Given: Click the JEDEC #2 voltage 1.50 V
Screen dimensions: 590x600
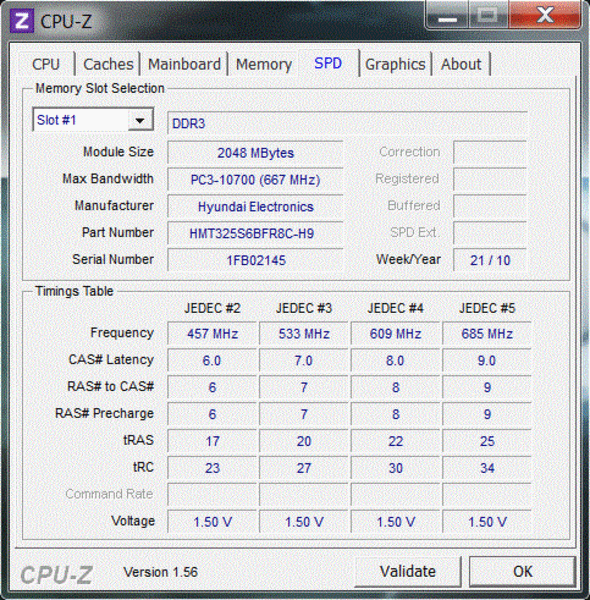Looking at the screenshot, I should pyautogui.click(x=212, y=522).
